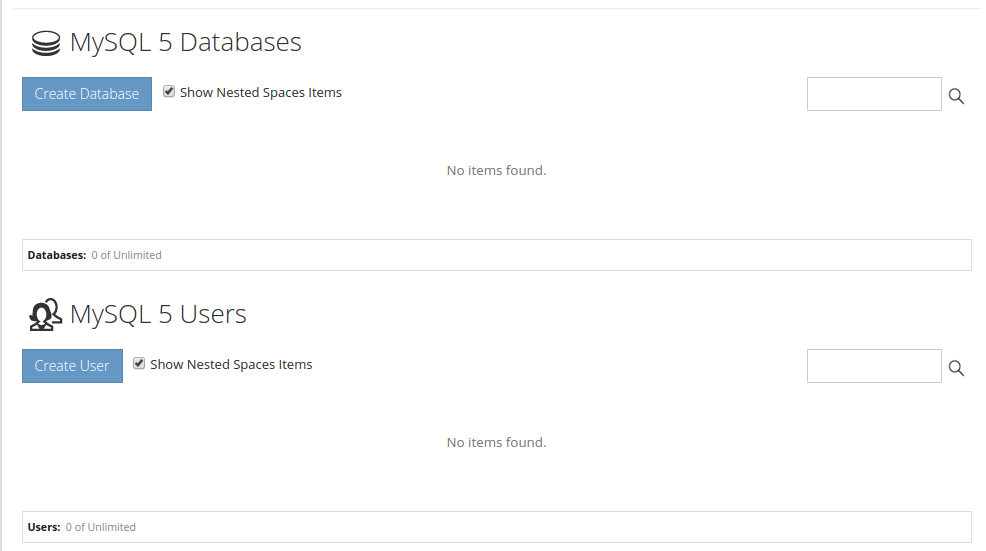The height and width of the screenshot is (551, 986).
Task: Click 'No items found.' in the databases list
Action: click(496, 170)
